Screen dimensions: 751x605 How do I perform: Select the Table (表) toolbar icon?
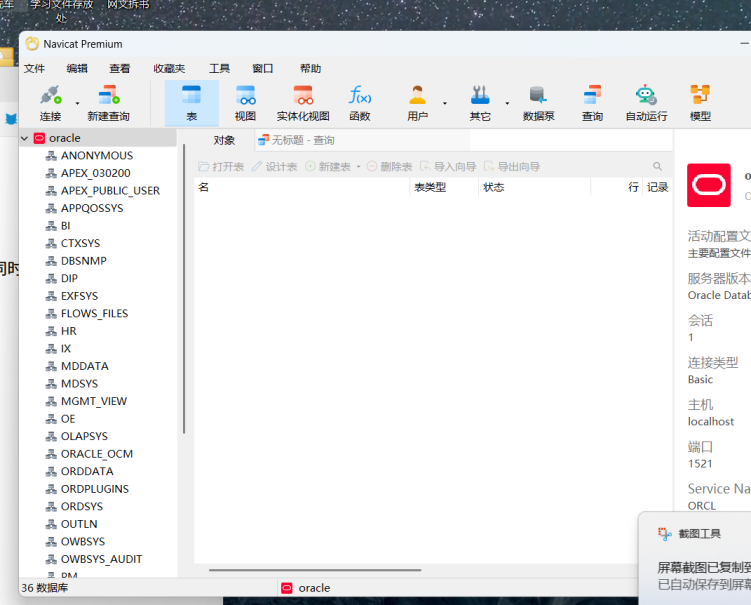tap(192, 103)
